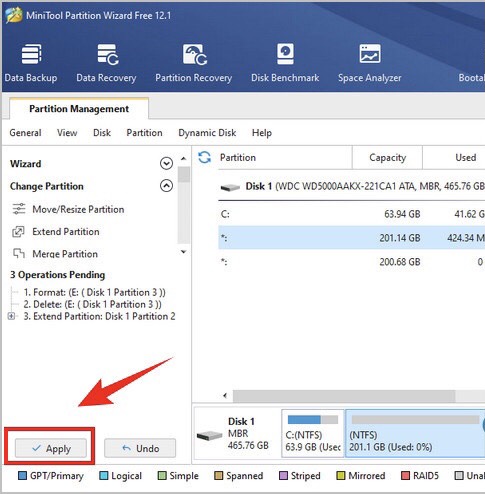485x494 pixels.
Task: Choose the Extend Partition action
Action: 56,232
